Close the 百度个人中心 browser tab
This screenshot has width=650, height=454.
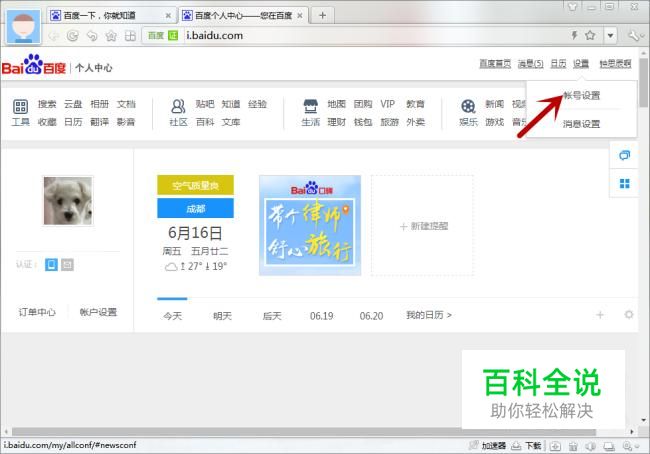[300, 16]
